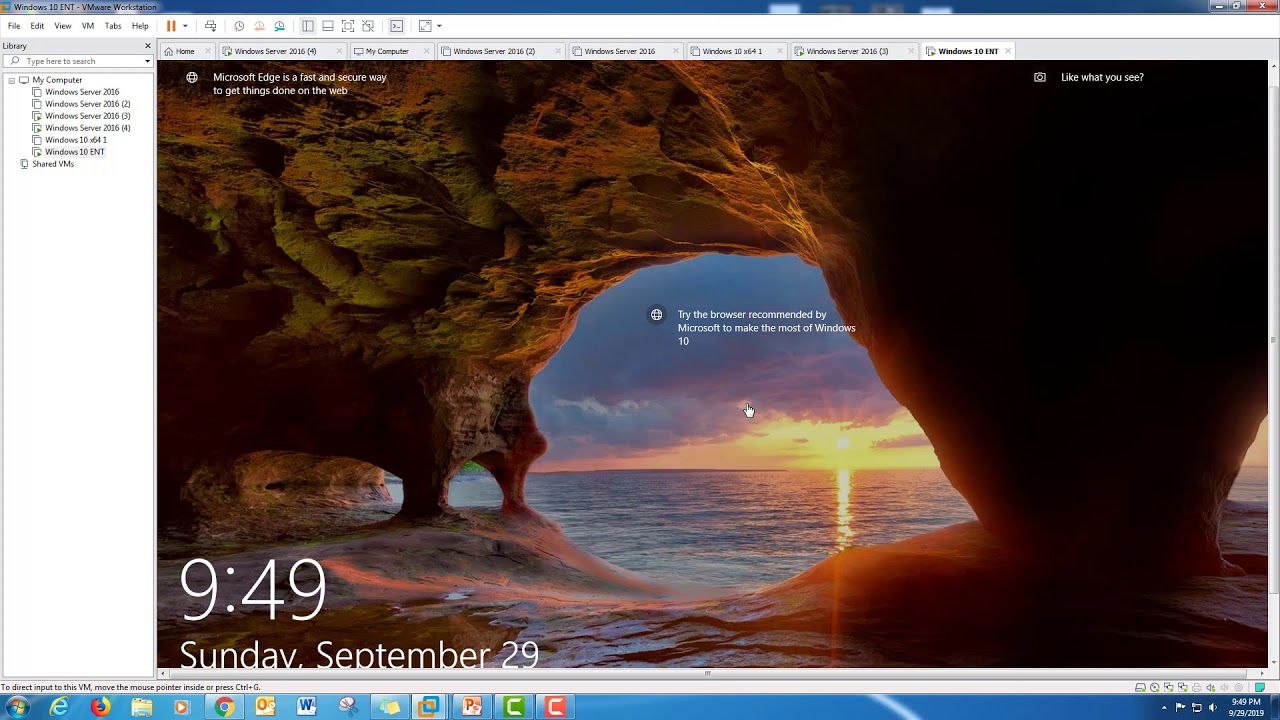The image size is (1280, 720).
Task: Select Windows Server 2016 (2) in the library
Action: (x=87, y=104)
